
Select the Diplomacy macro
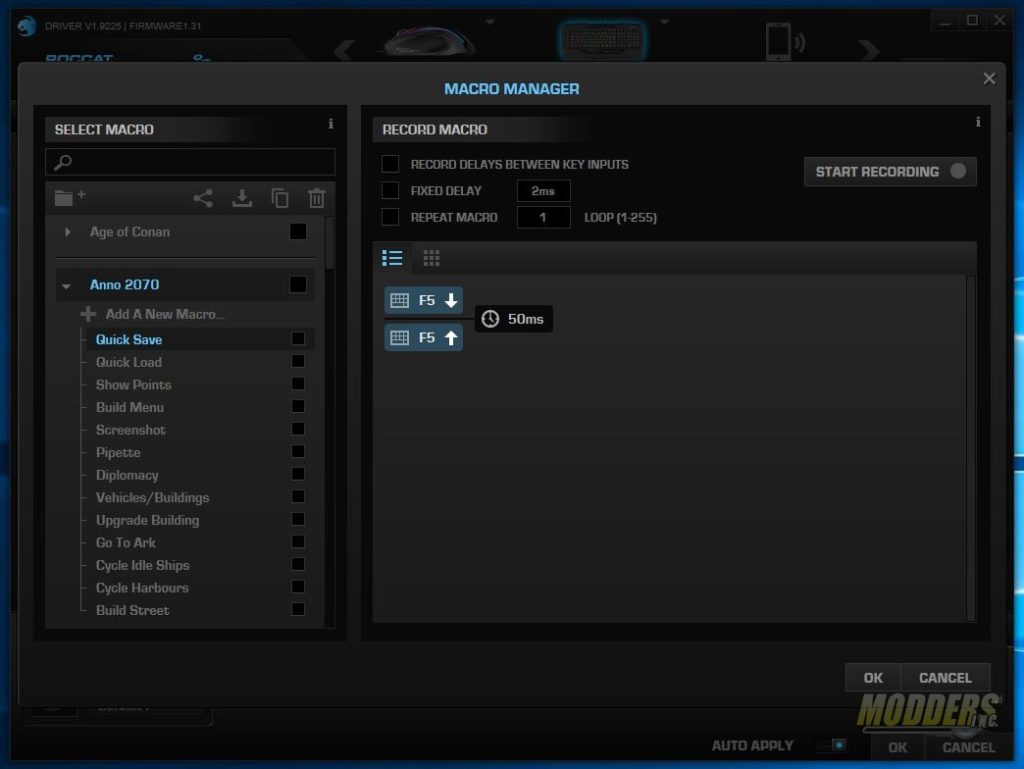127,475
